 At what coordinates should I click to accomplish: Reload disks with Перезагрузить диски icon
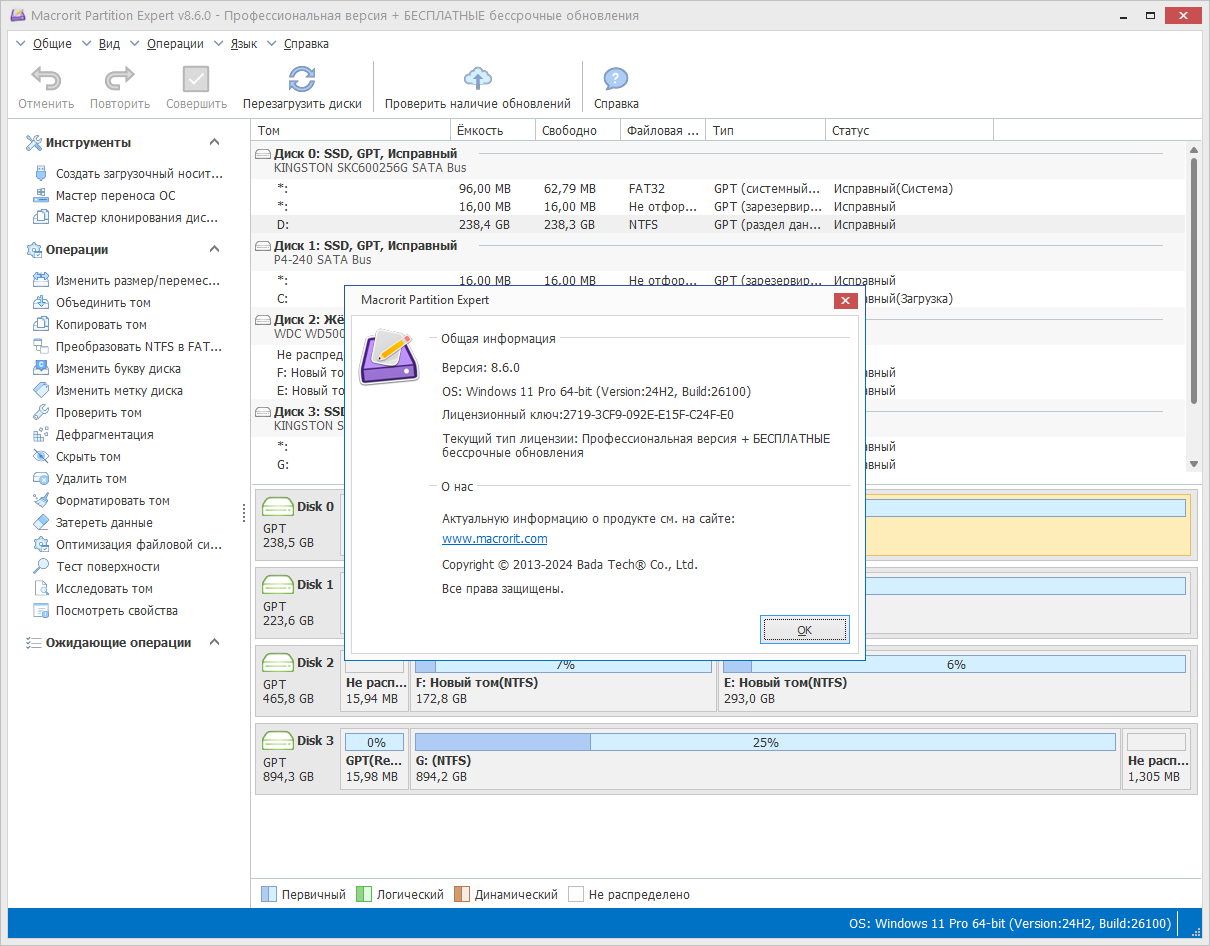click(302, 80)
